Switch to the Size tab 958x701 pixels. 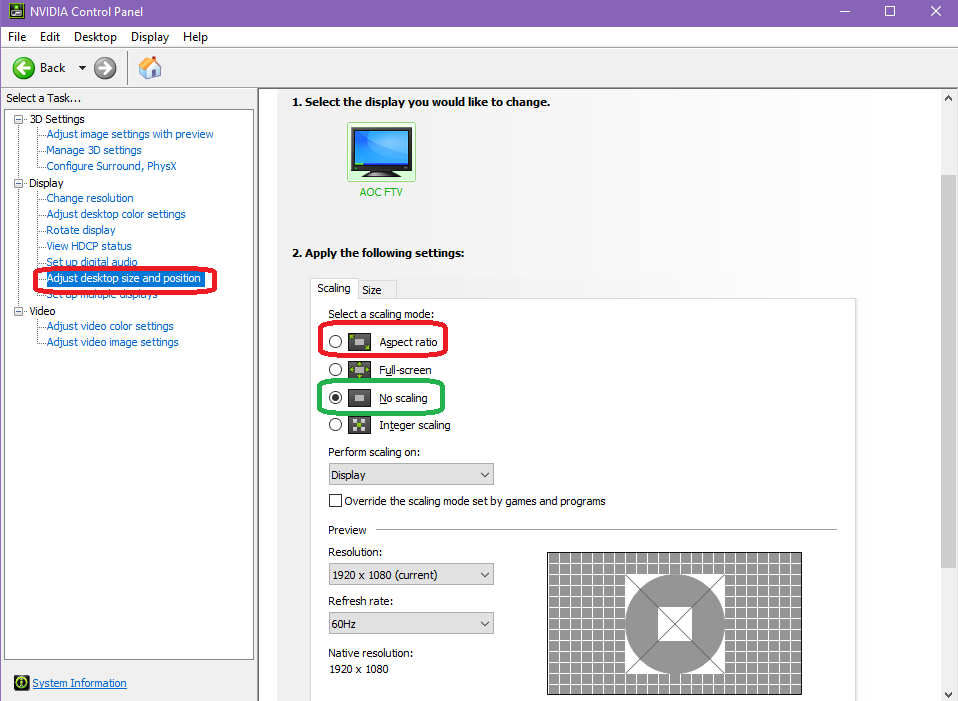pyautogui.click(x=372, y=290)
